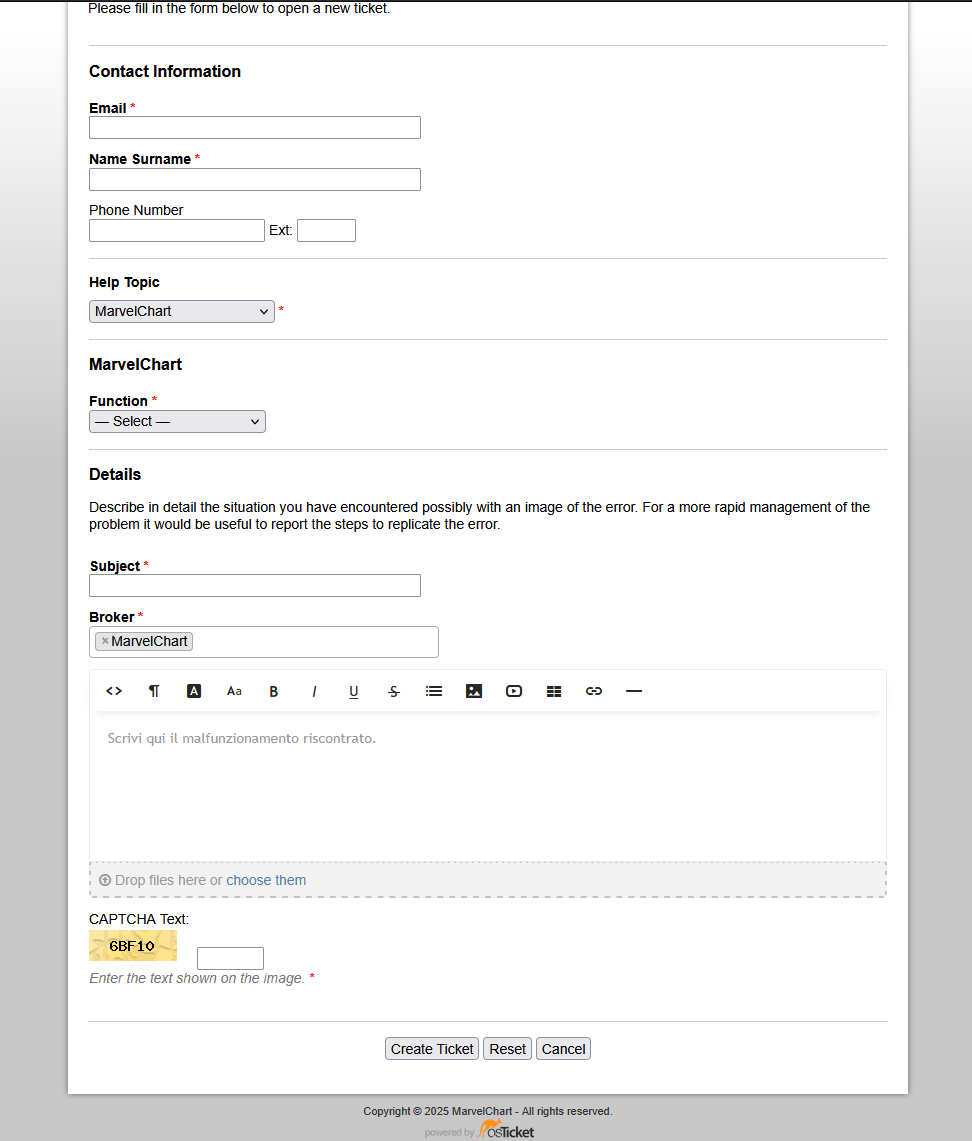Screen dimensions: 972x1141
Task: Click the Create Ticket button
Action: point(431,1049)
